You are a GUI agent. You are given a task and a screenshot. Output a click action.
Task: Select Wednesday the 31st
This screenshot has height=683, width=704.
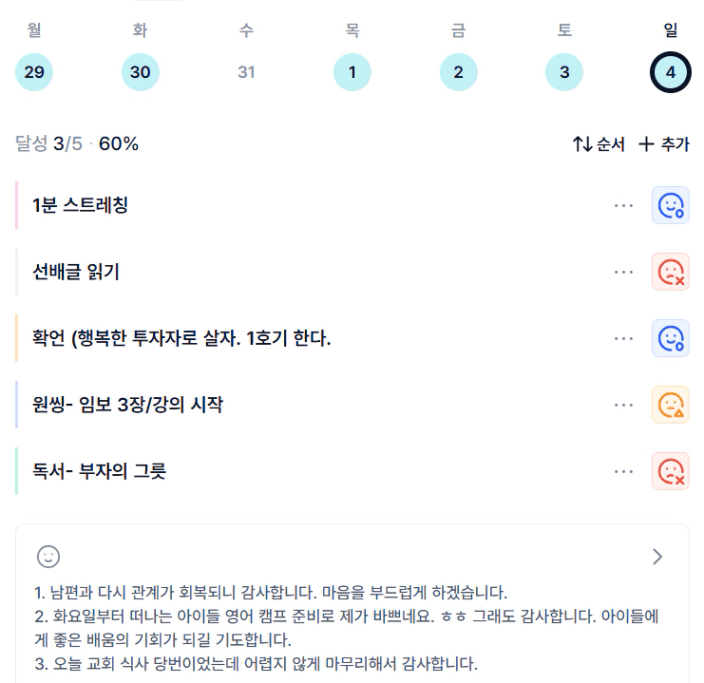coord(246,72)
